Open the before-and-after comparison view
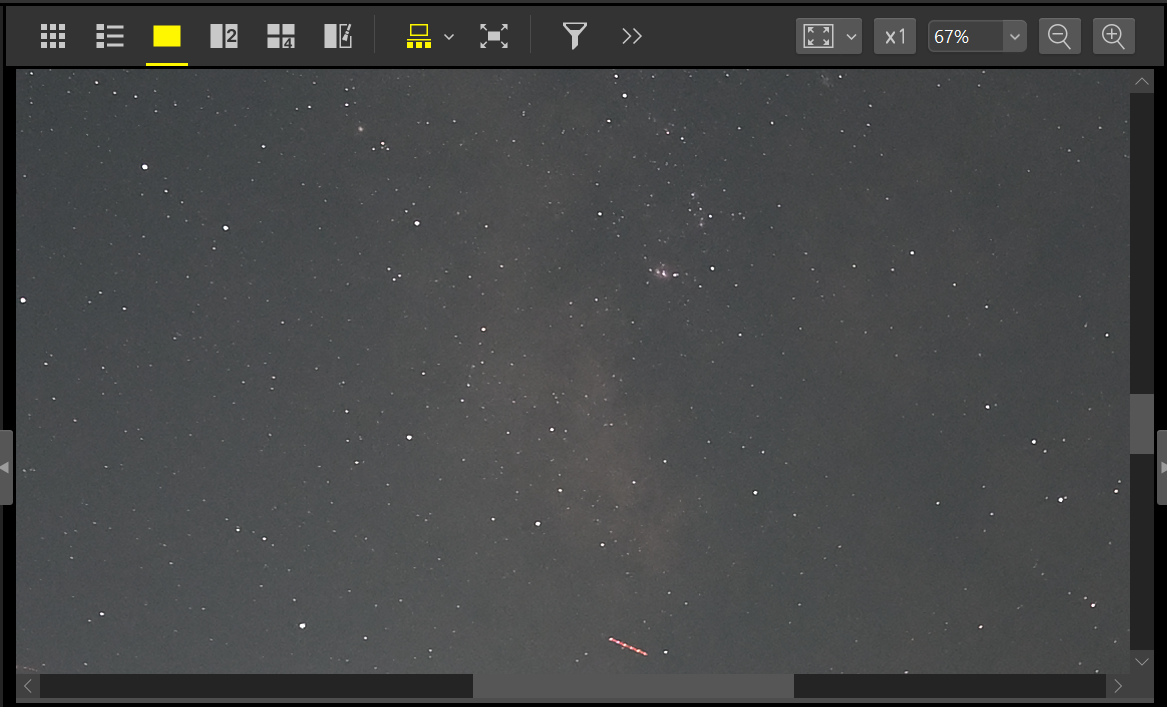Viewport: 1167px width, 707px height. pos(338,37)
